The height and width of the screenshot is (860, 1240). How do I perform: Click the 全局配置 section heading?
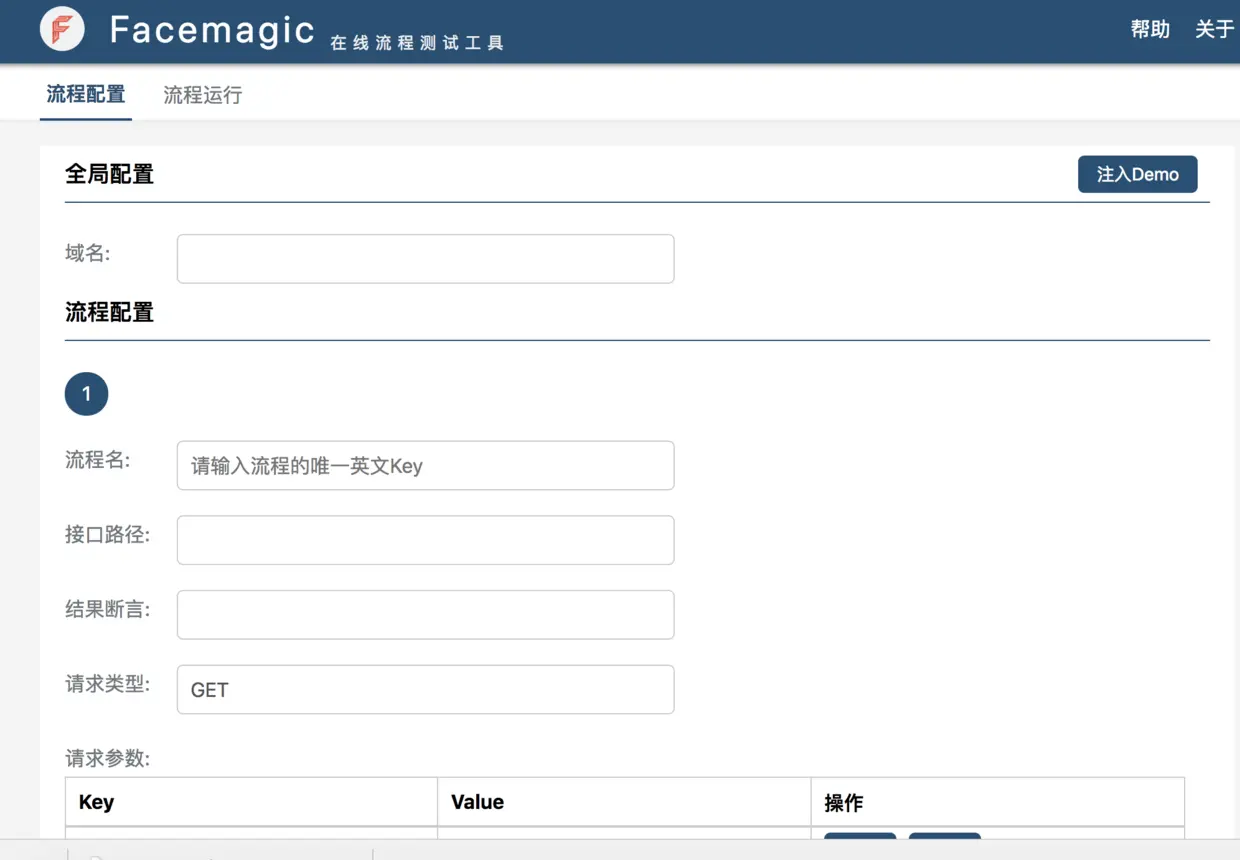click(110, 174)
